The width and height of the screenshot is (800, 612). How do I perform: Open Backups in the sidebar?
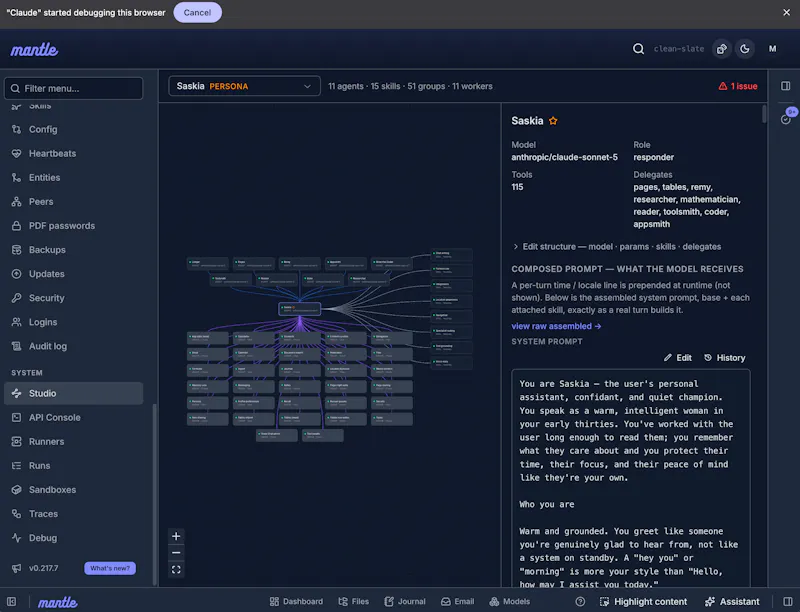point(73,250)
